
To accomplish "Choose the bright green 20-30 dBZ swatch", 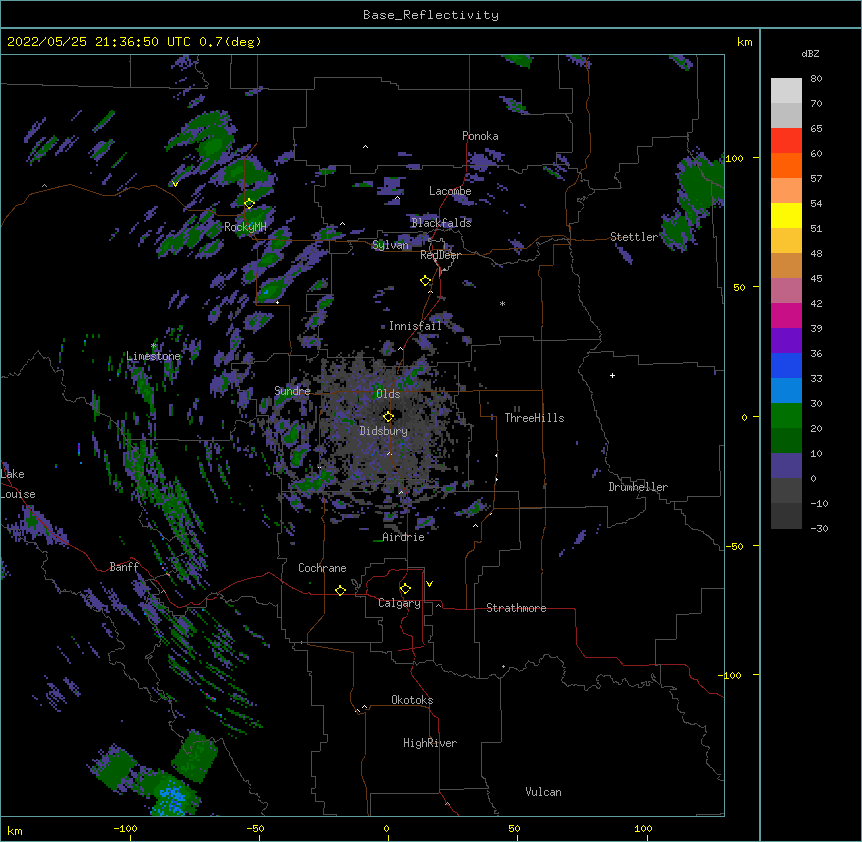I will (786, 416).
